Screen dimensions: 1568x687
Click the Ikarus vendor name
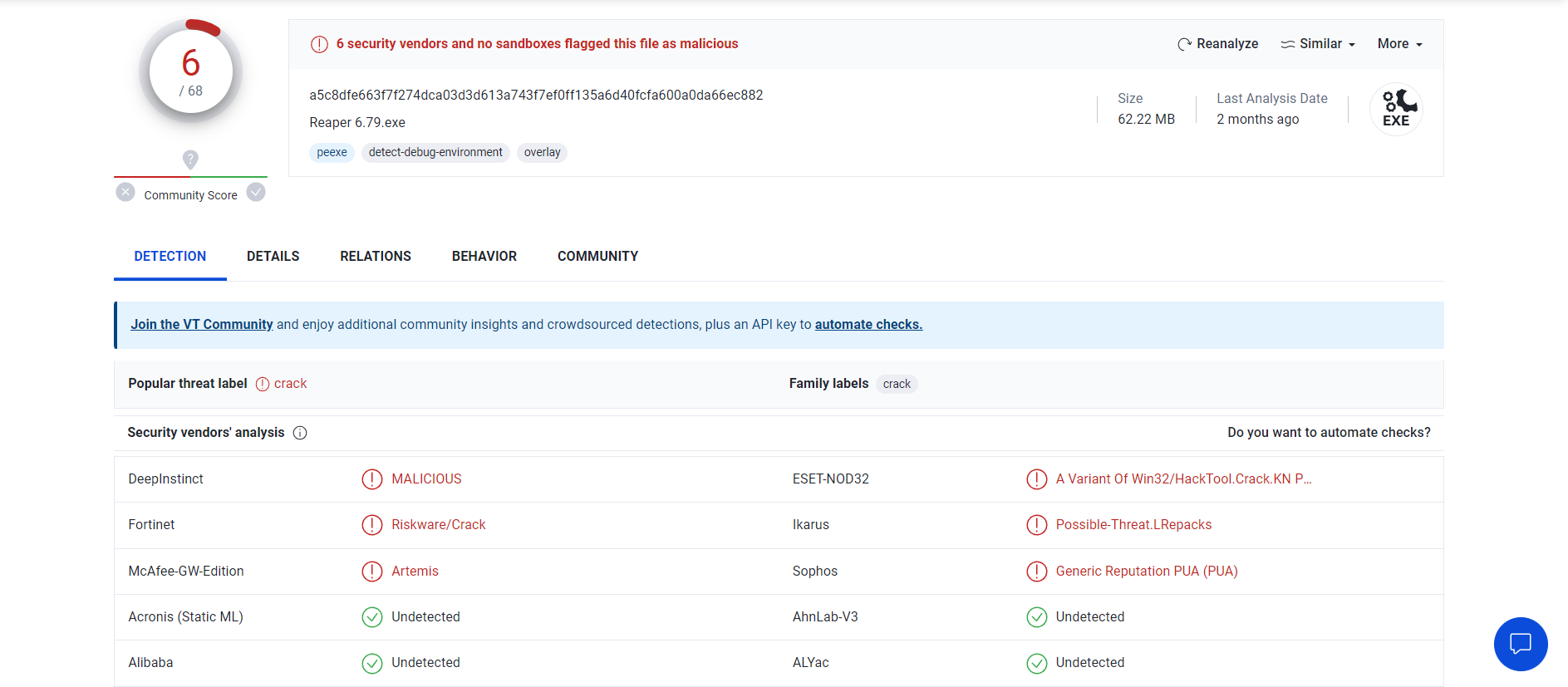coord(811,525)
